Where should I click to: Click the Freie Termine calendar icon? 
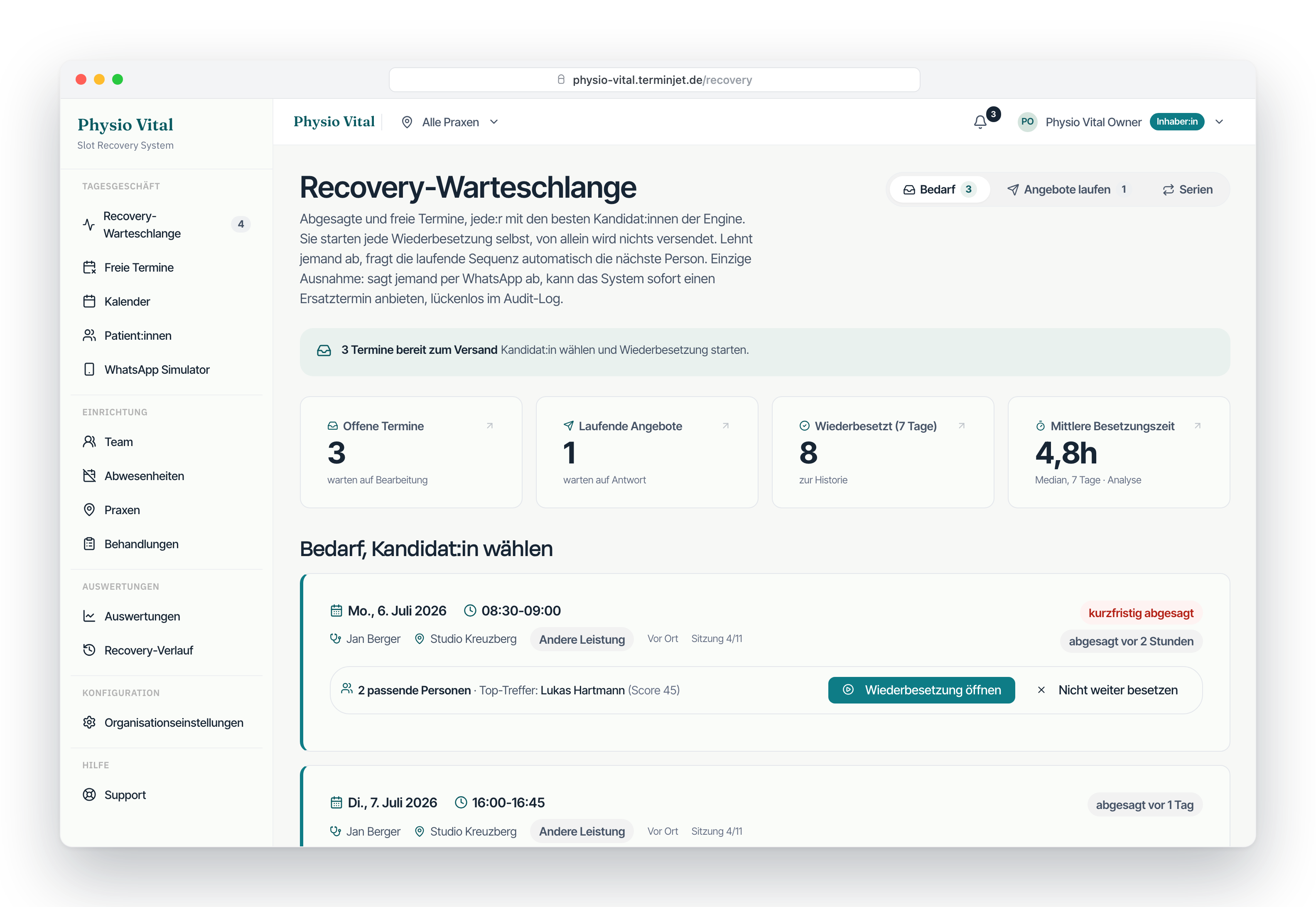coord(89,267)
